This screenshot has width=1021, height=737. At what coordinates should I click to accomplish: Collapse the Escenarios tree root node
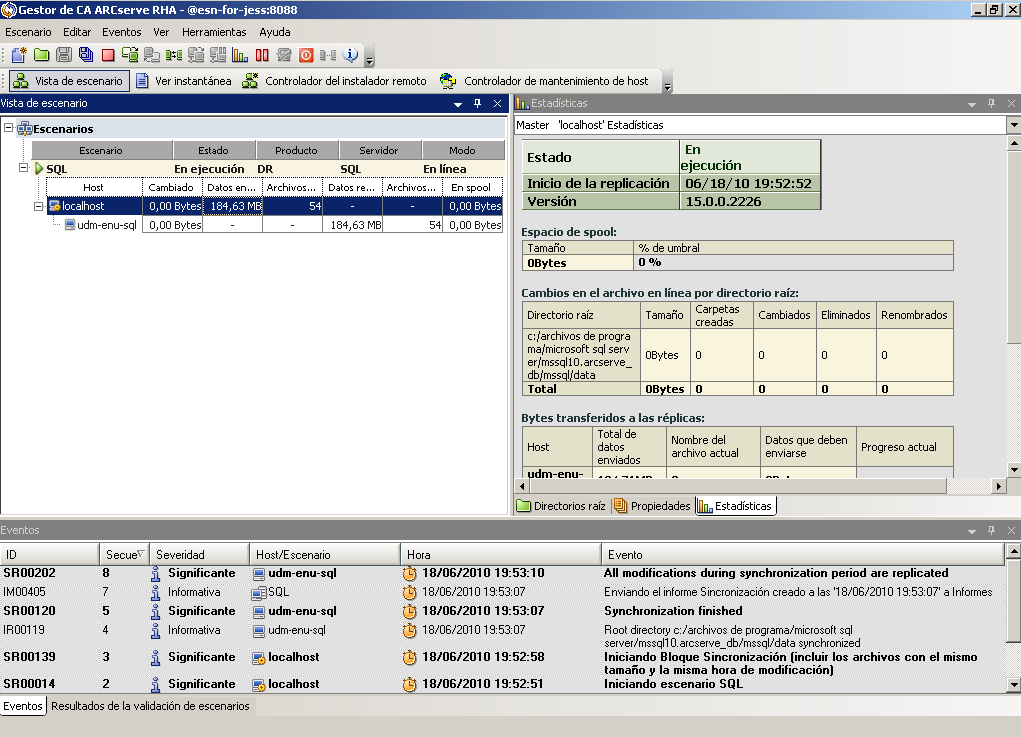coord(9,128)
